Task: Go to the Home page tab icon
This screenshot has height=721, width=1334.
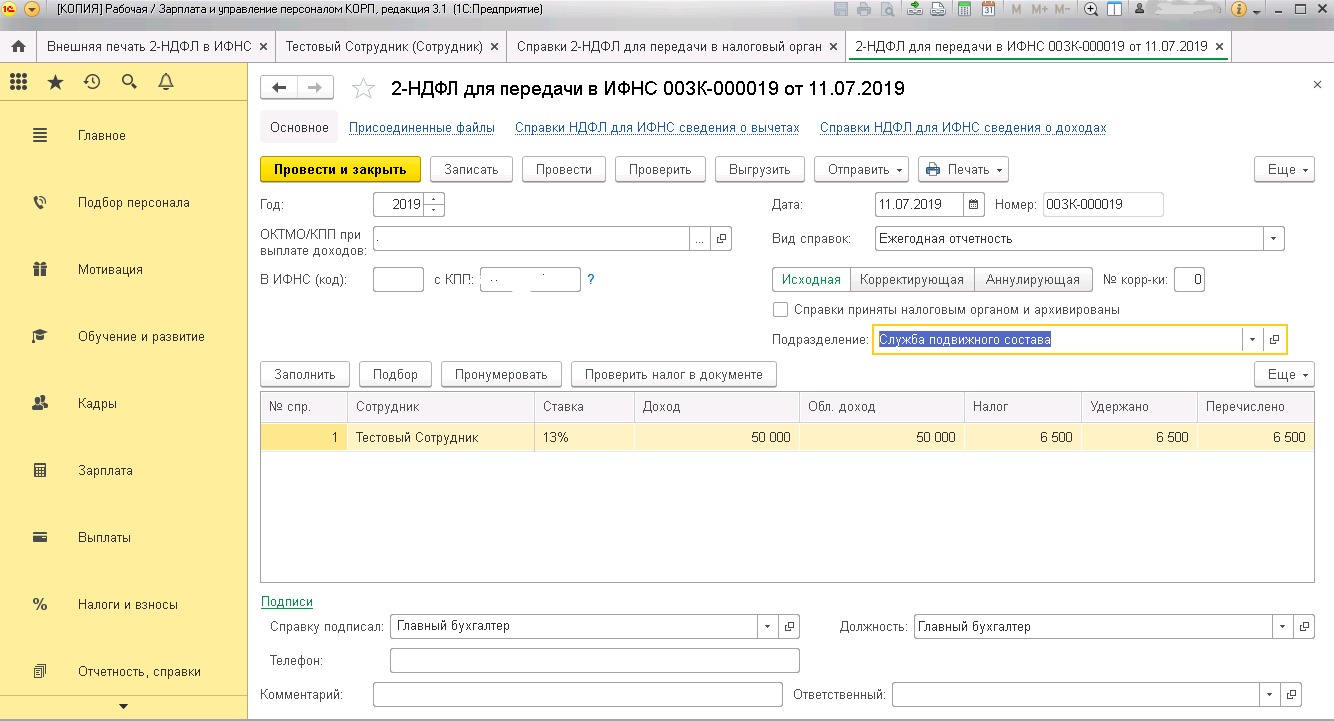Action: tap(18, 47)
